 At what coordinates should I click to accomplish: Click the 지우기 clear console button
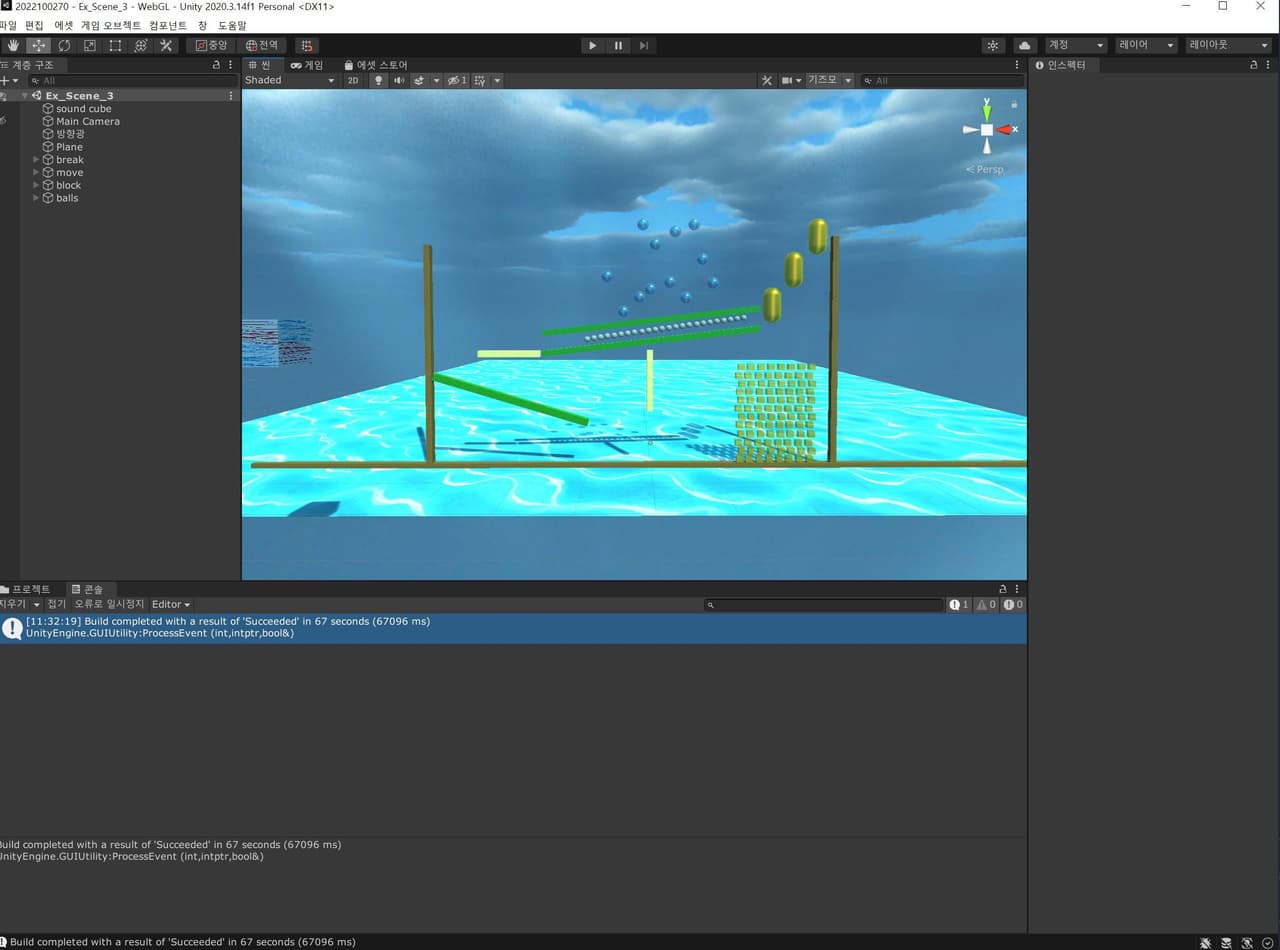point(12,604)
